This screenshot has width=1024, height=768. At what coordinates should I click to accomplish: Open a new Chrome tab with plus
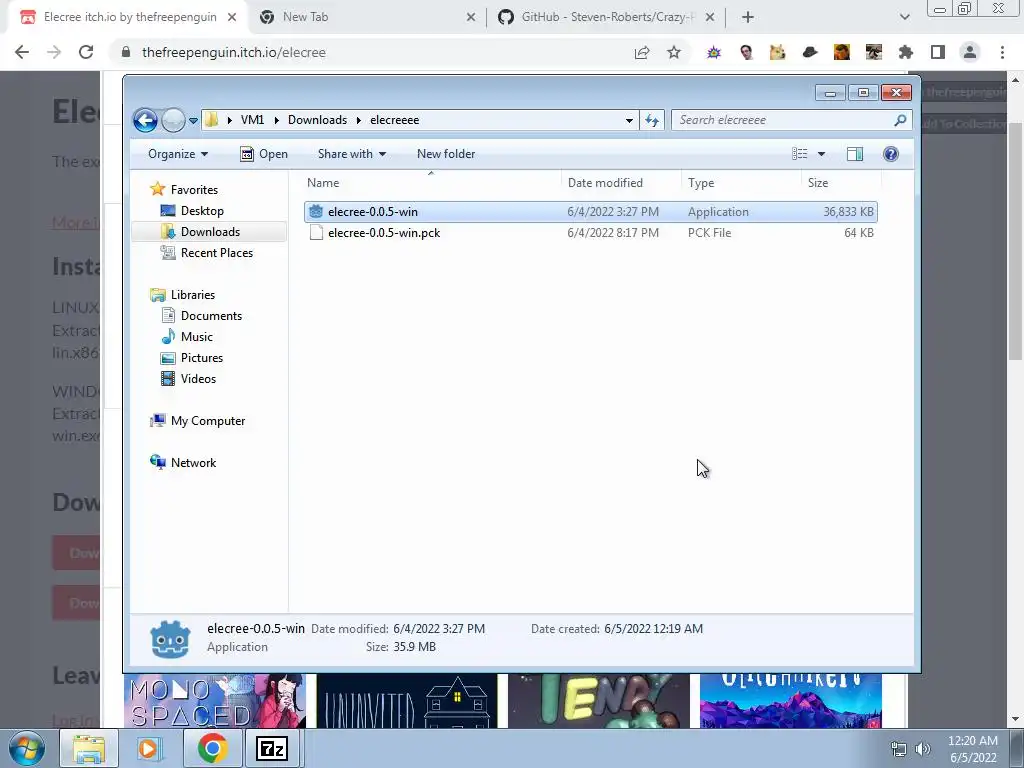pyautogui.click(x=748, y=17)
